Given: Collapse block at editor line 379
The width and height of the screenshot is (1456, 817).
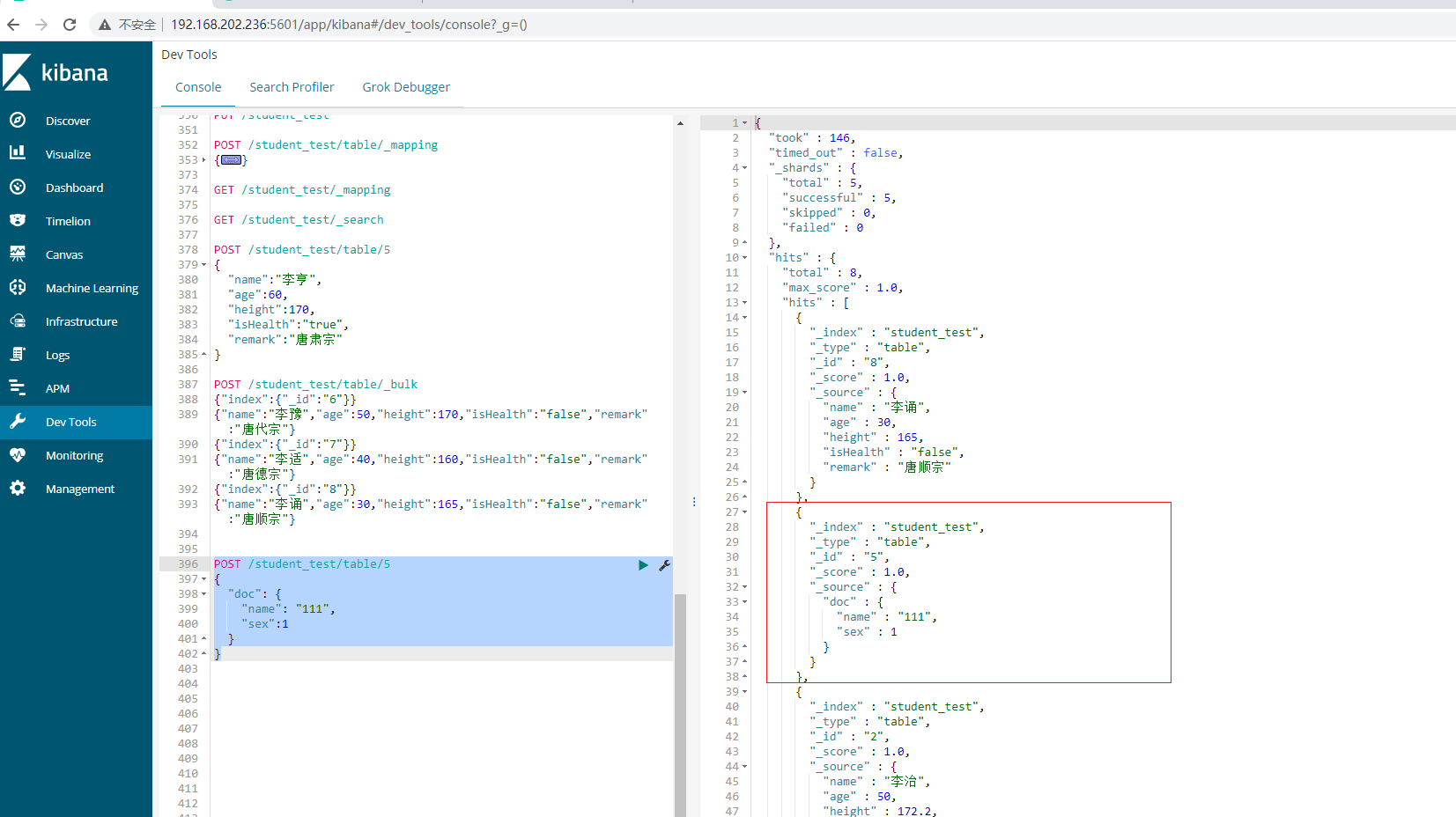Looking at the screenshot, I should [204, 265].
